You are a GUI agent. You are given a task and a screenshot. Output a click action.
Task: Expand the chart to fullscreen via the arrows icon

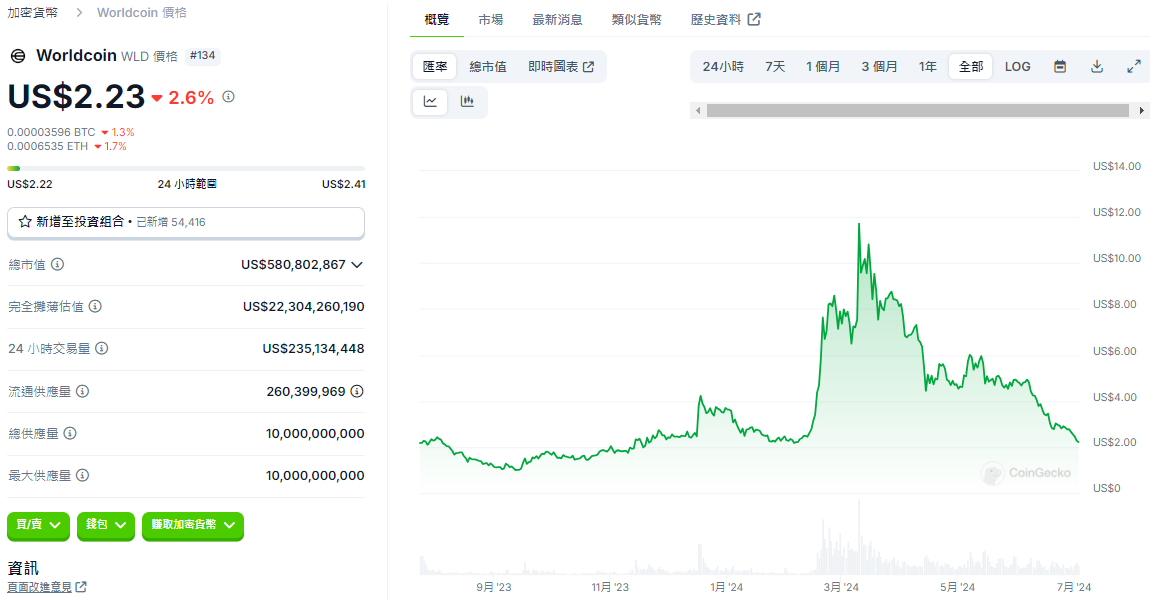(x=1133, y=65)
